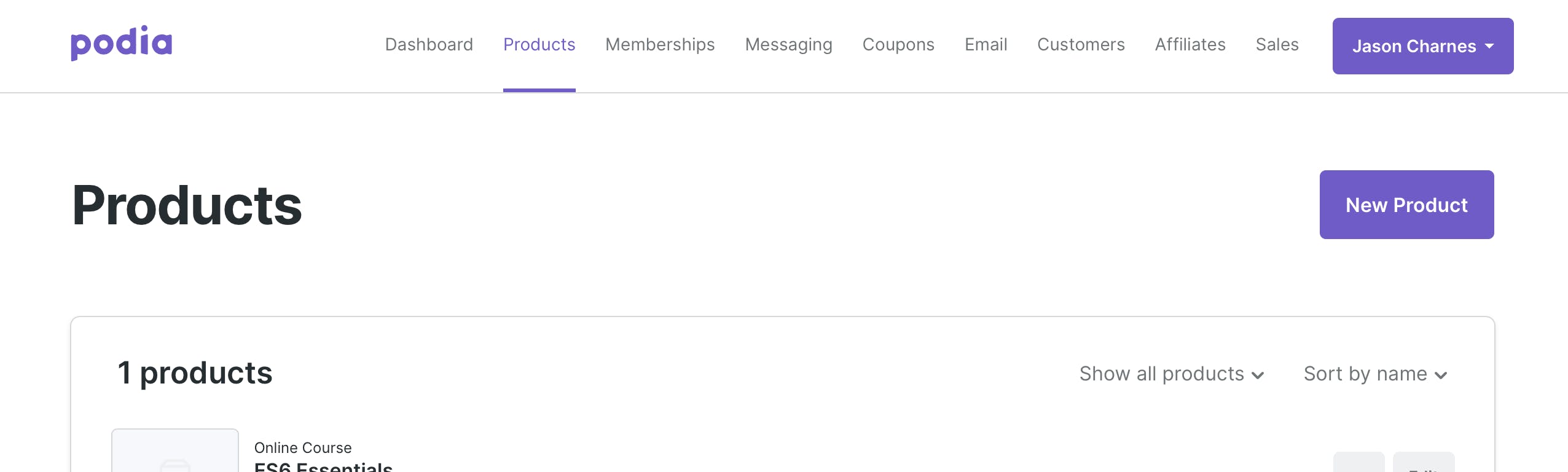Click the caret beside Jason Charnes
Image resolution: width=1568 pixels, height=472 pixels.
tap(1489, 46)
